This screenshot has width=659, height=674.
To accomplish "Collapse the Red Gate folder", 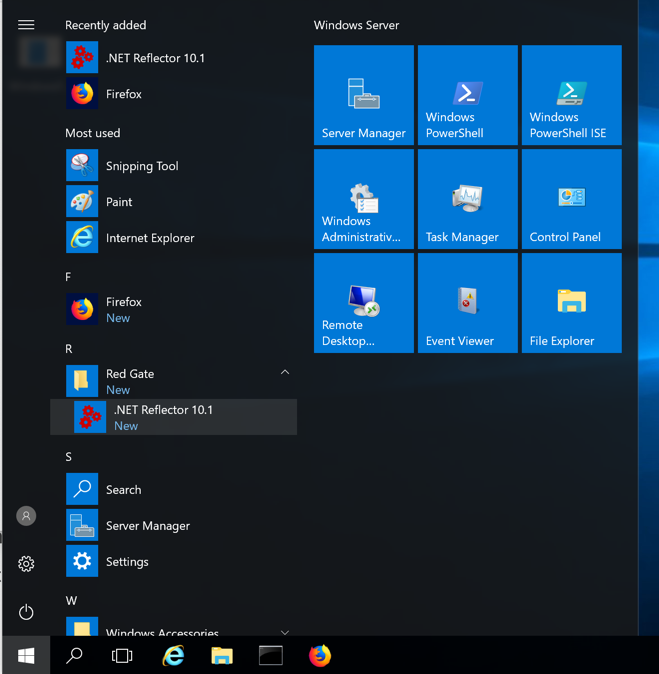I will [285, 373].
